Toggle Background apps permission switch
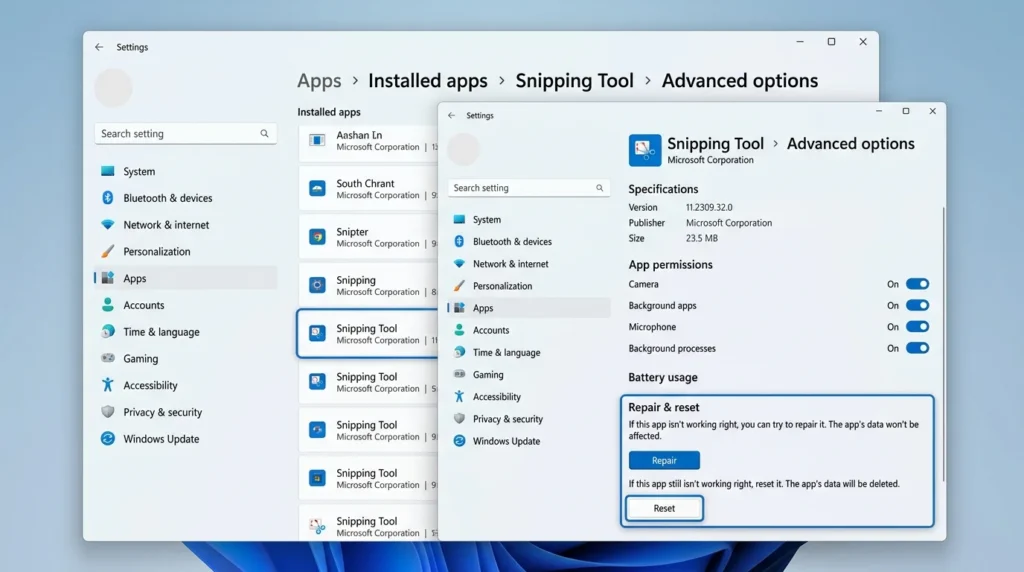Viewport: 1024px width, 572px height. point(917,306)
